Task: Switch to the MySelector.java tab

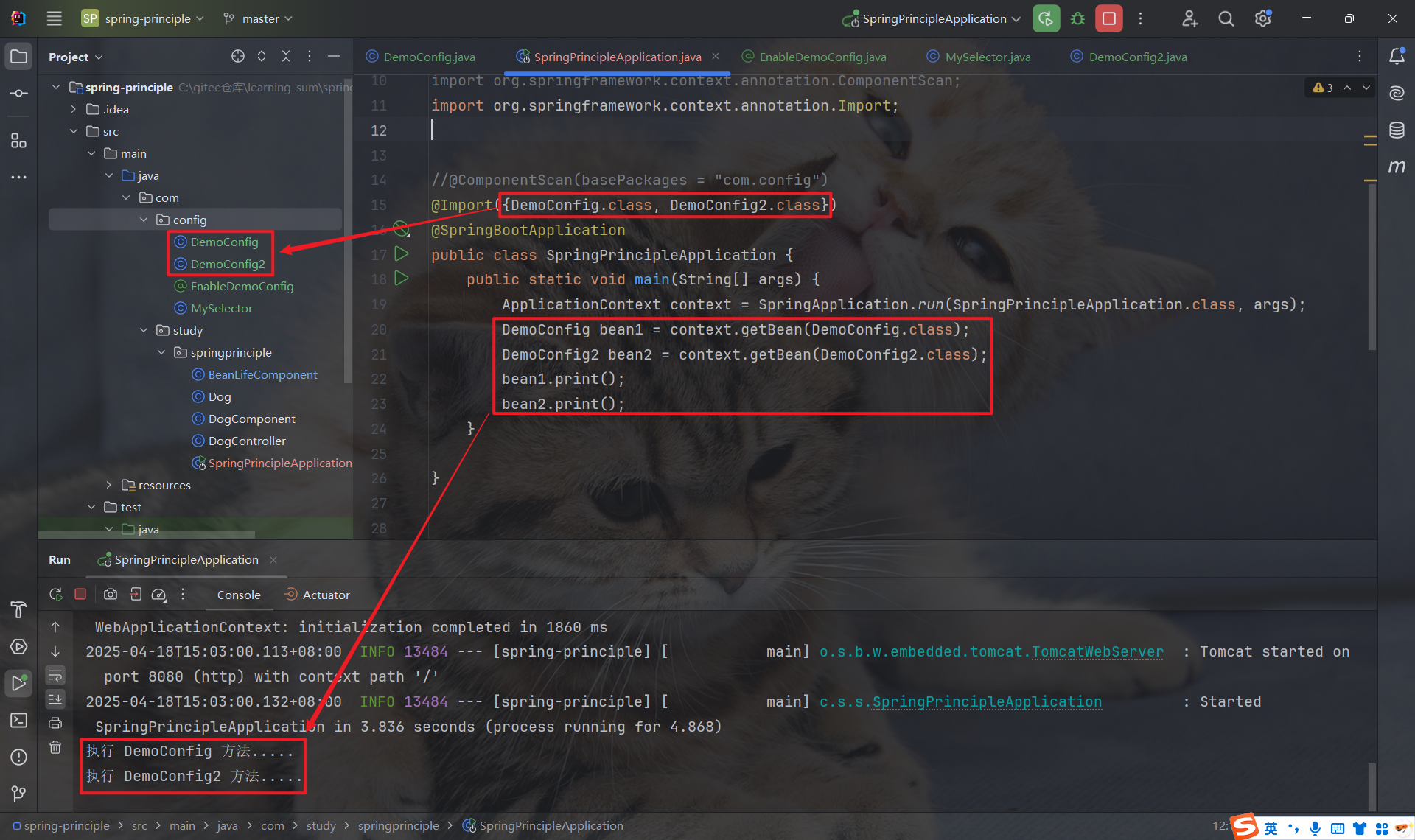Action: pyautogui.click(x=987, y=57)
